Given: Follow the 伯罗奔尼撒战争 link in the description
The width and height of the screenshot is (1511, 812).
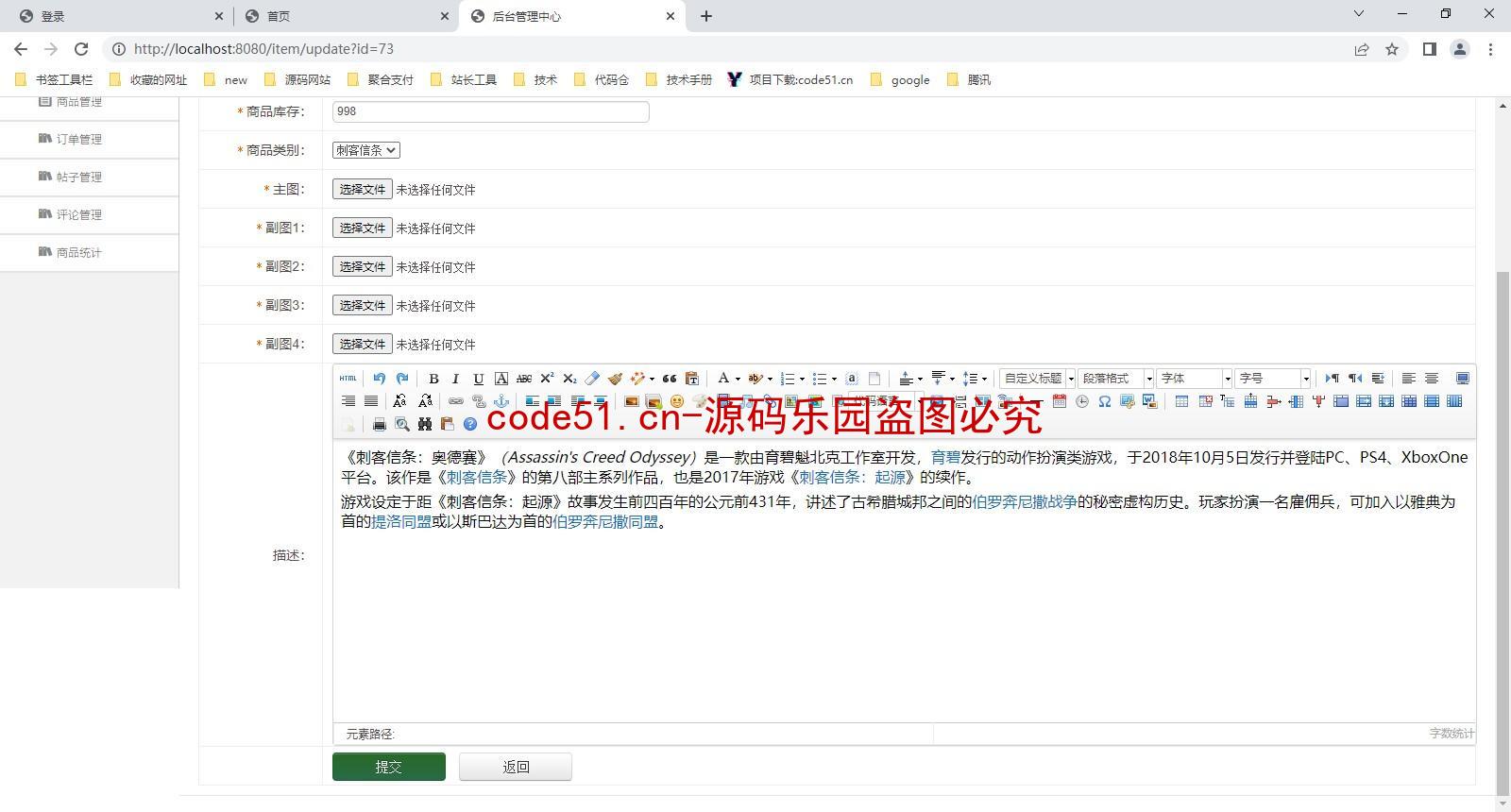Looking at the screenshot, I should [x=1025, y=501].
